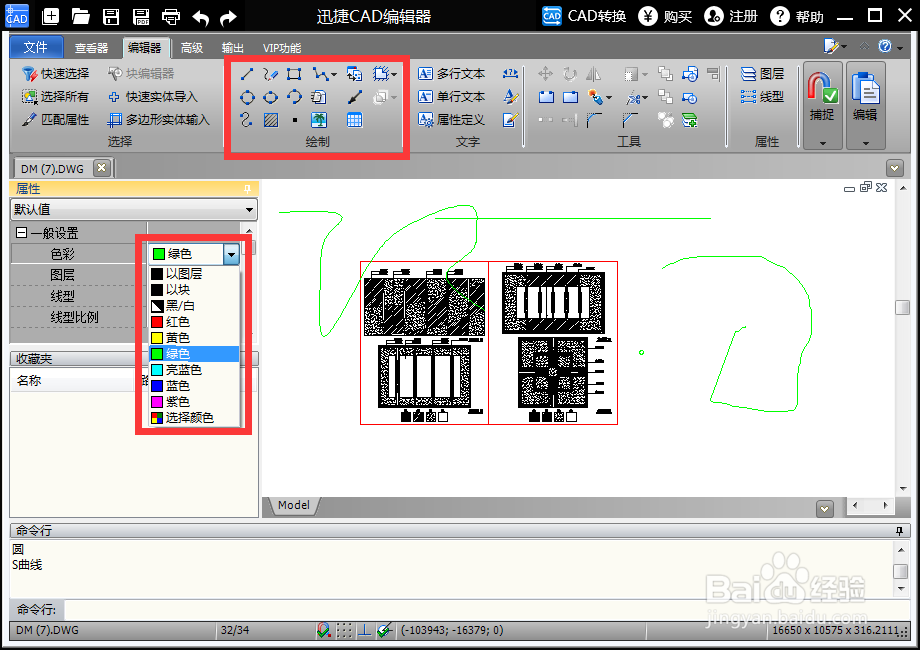Switch to the 高级 tab
920x650 pixels.
(x=192, y=48)
